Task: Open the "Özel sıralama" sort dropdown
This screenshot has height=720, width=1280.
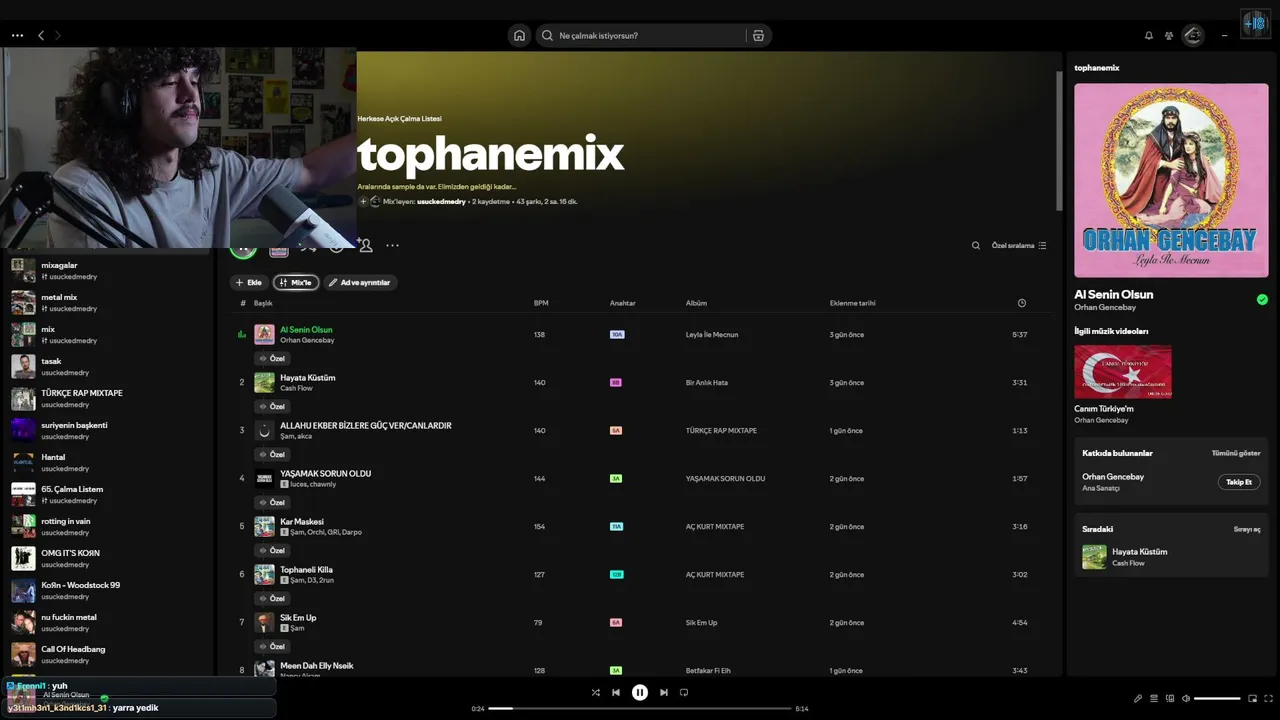Action: pos(1019,245)
